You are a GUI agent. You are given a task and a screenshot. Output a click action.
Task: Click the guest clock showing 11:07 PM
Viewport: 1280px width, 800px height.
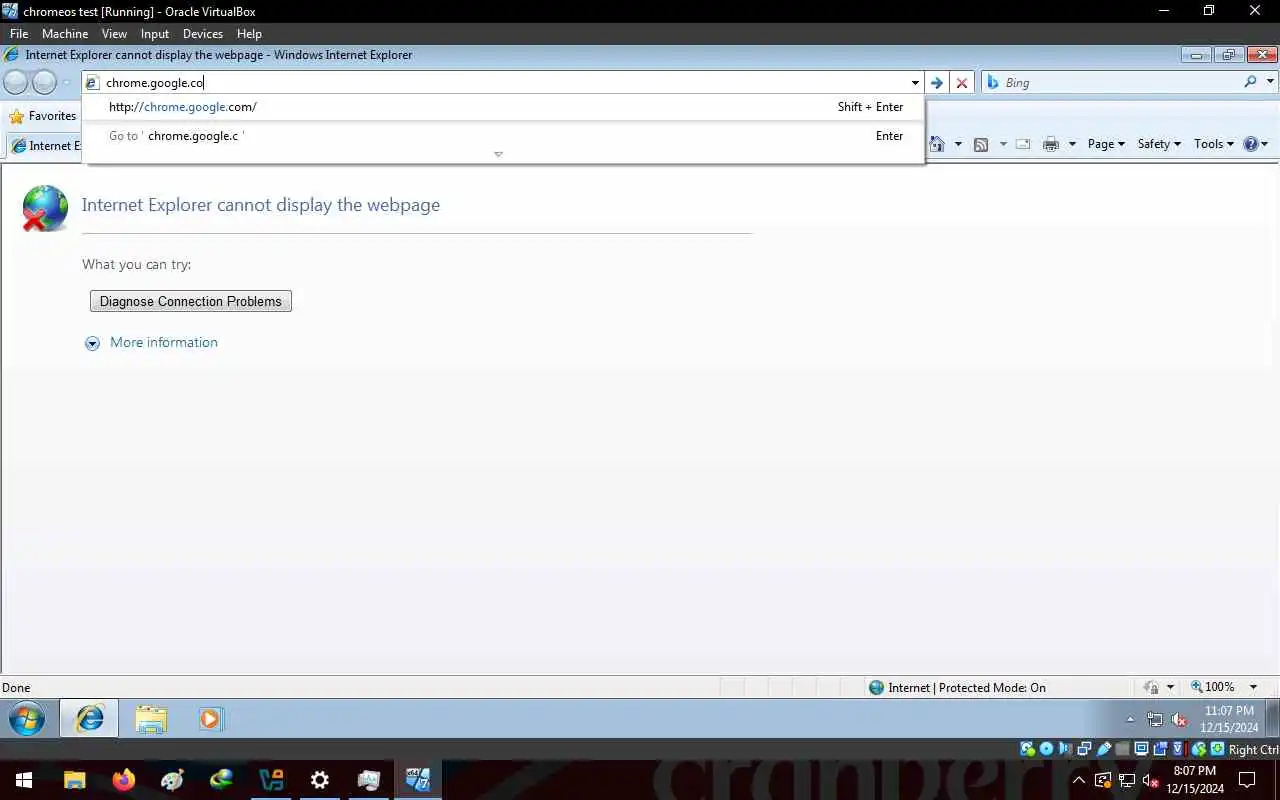coord(1229,719)
